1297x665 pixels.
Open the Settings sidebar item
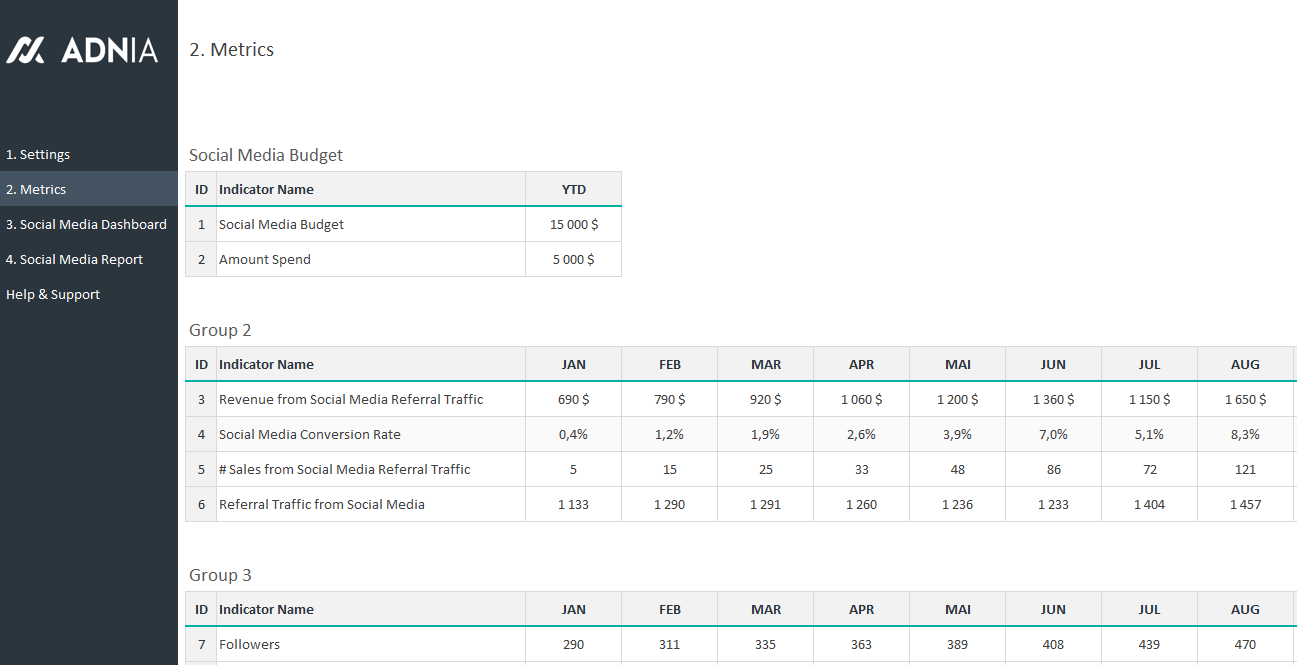click(x=38, y=155)
